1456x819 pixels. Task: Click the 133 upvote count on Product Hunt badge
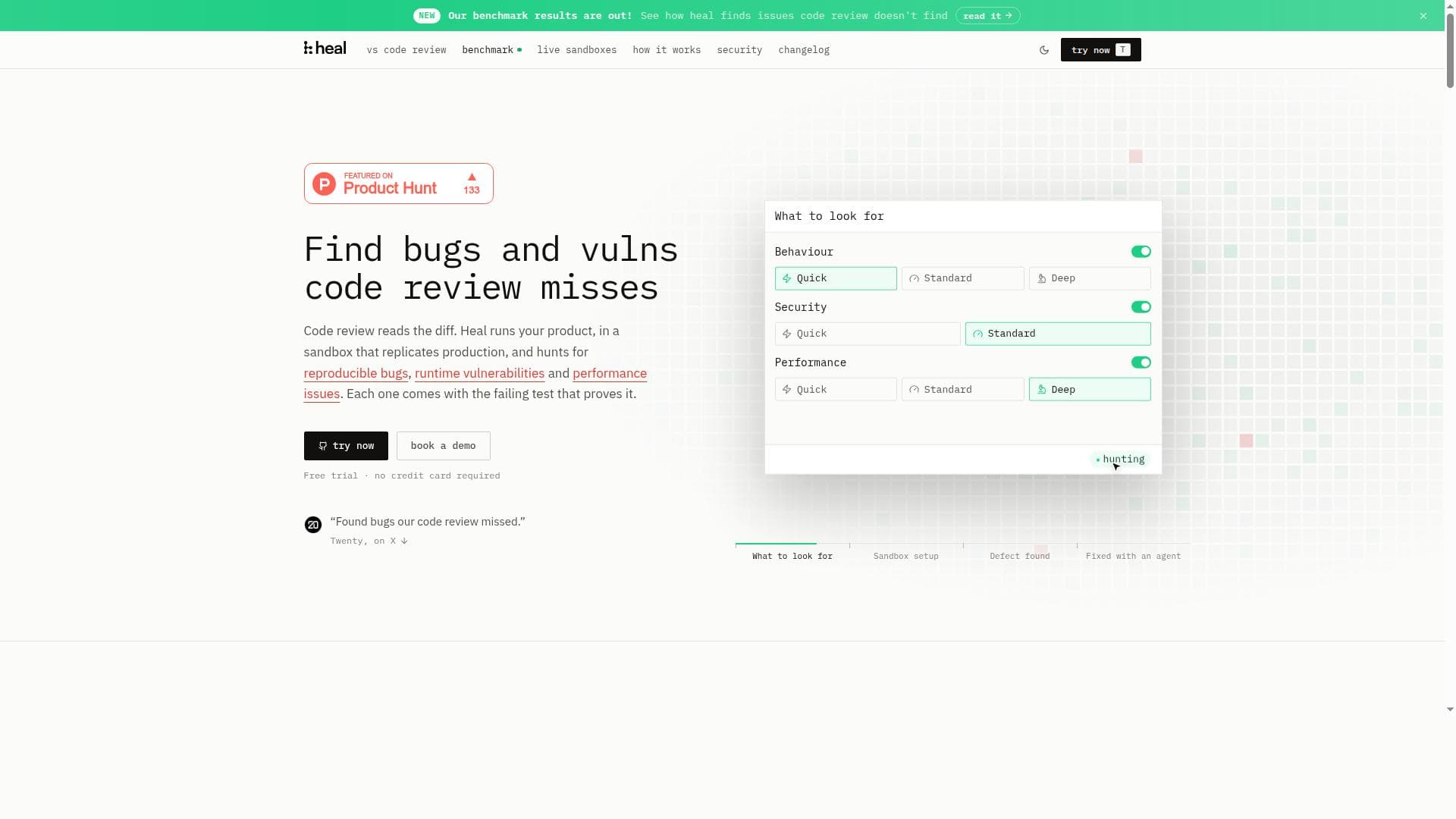(x=472, y=190)
